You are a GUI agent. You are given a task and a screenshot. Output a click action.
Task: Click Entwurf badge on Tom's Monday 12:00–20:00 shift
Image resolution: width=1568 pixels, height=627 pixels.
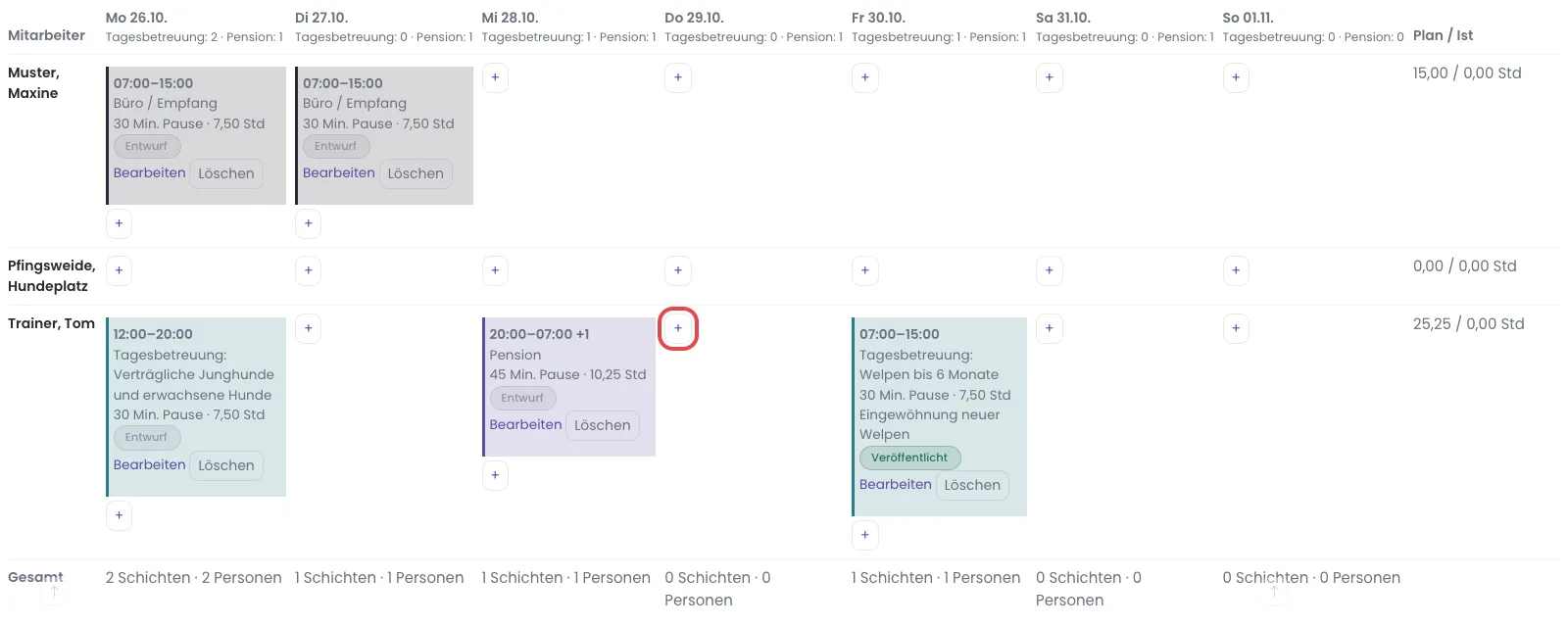[x=146, y=437]
